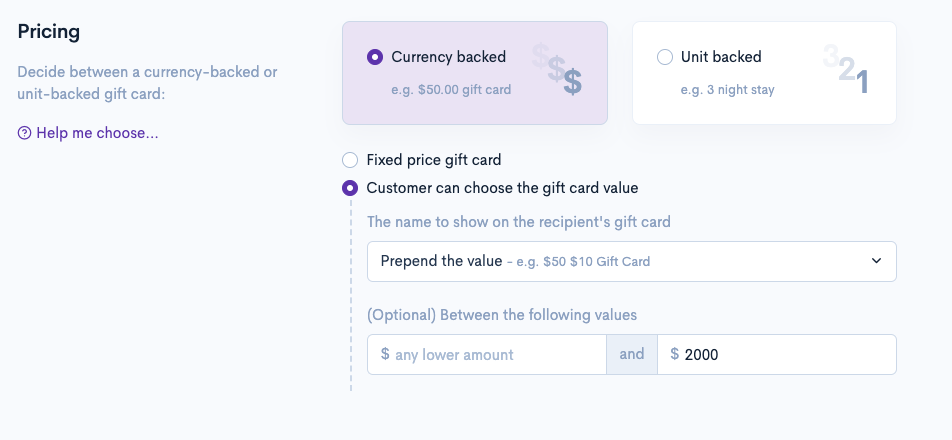Open the Prepend the value dropdown

tap(631, 261)
